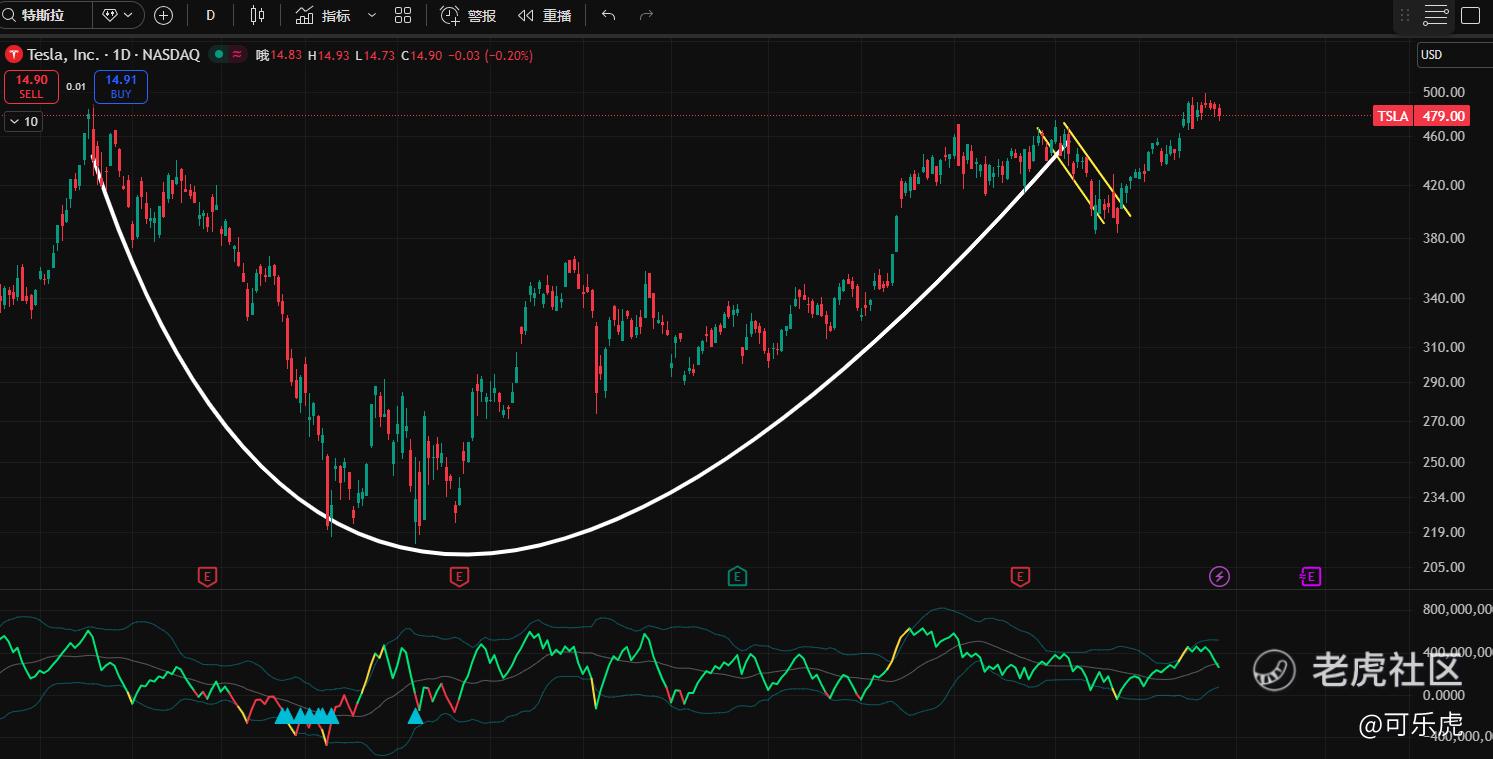Viewport: 1493px width, 759px height.
Task: Click the 219.00 price axis label
Action: pos(1444,532)
